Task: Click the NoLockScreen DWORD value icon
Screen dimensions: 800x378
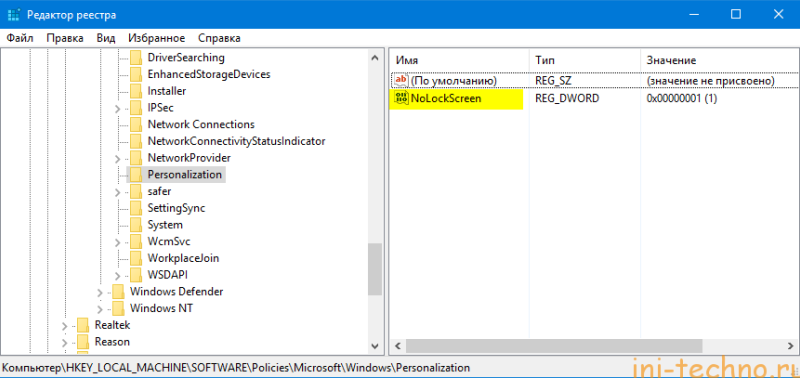Action: (402, 98)
